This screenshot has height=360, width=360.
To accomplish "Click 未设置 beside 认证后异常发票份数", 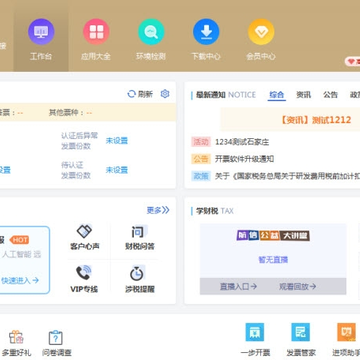I will [x=117, y=141].
